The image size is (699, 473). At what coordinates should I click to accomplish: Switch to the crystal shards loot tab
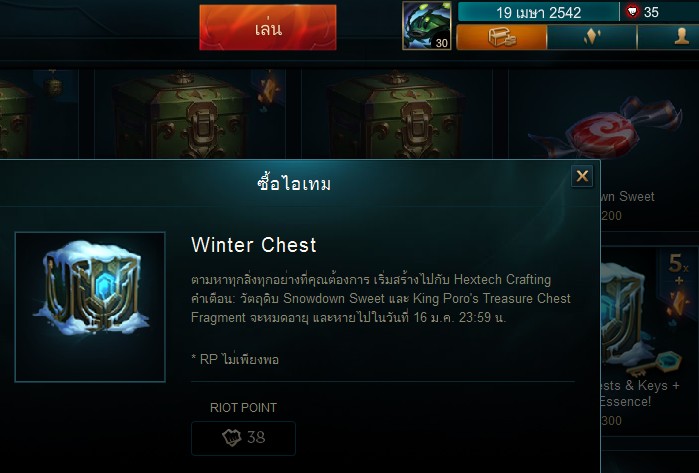592,37
